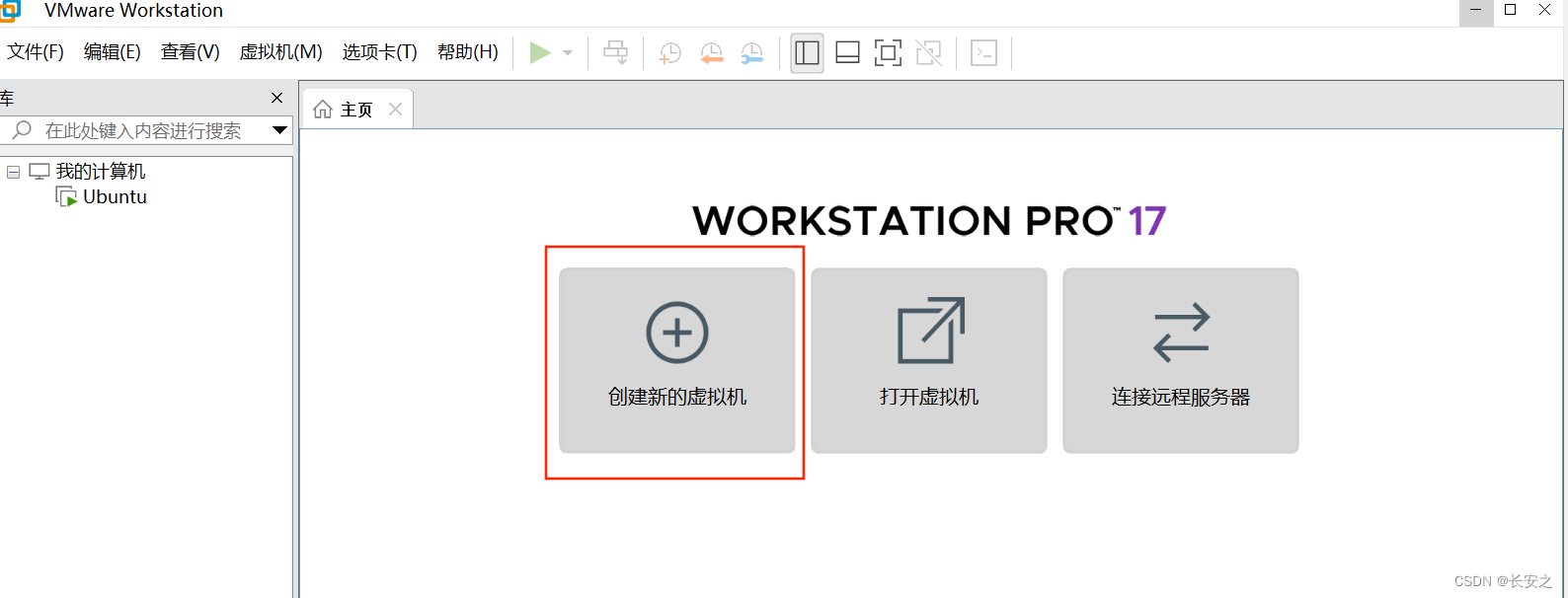Click 创建新的虚拟机 button
Image resolution: width=1568 pixels, height=598 pixels.
(677, 360)
